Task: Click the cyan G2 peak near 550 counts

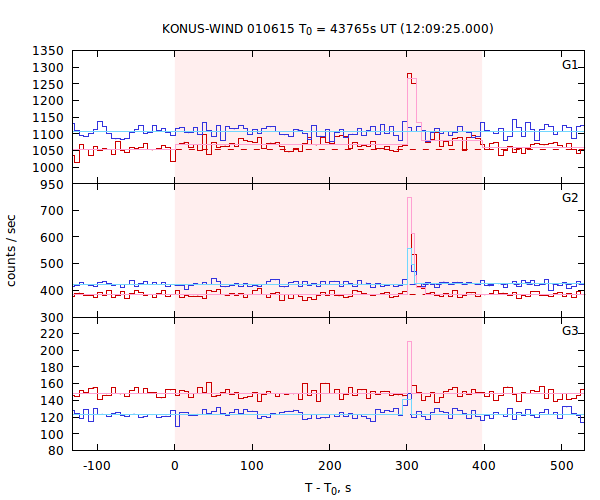Action: pos(409,249)
